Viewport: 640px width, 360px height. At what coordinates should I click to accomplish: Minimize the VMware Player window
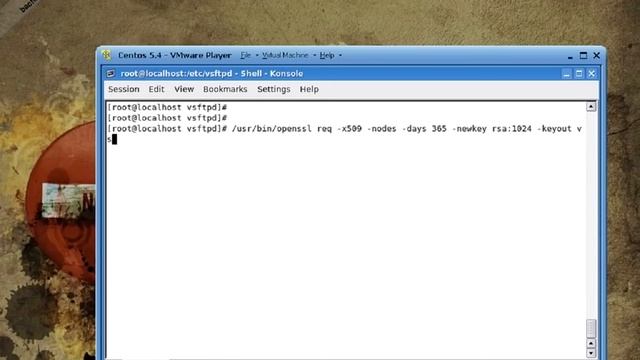coord(570,56)
